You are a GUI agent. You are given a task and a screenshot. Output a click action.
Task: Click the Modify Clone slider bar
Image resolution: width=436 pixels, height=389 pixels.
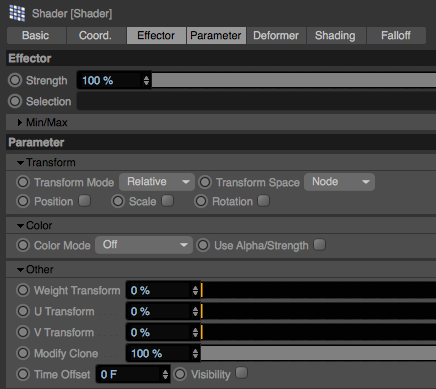(318, 353)
